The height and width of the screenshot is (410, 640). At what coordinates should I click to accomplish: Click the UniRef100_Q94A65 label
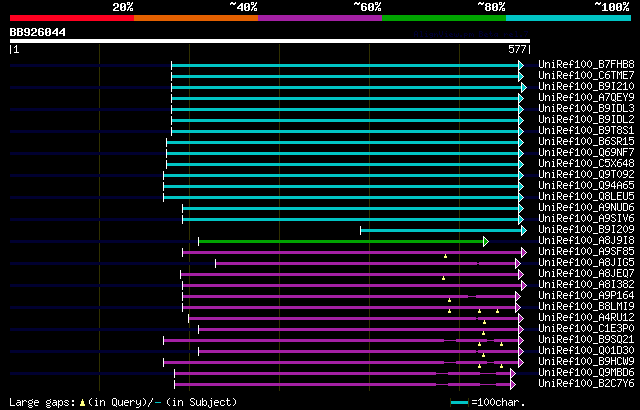click(586, 186)
